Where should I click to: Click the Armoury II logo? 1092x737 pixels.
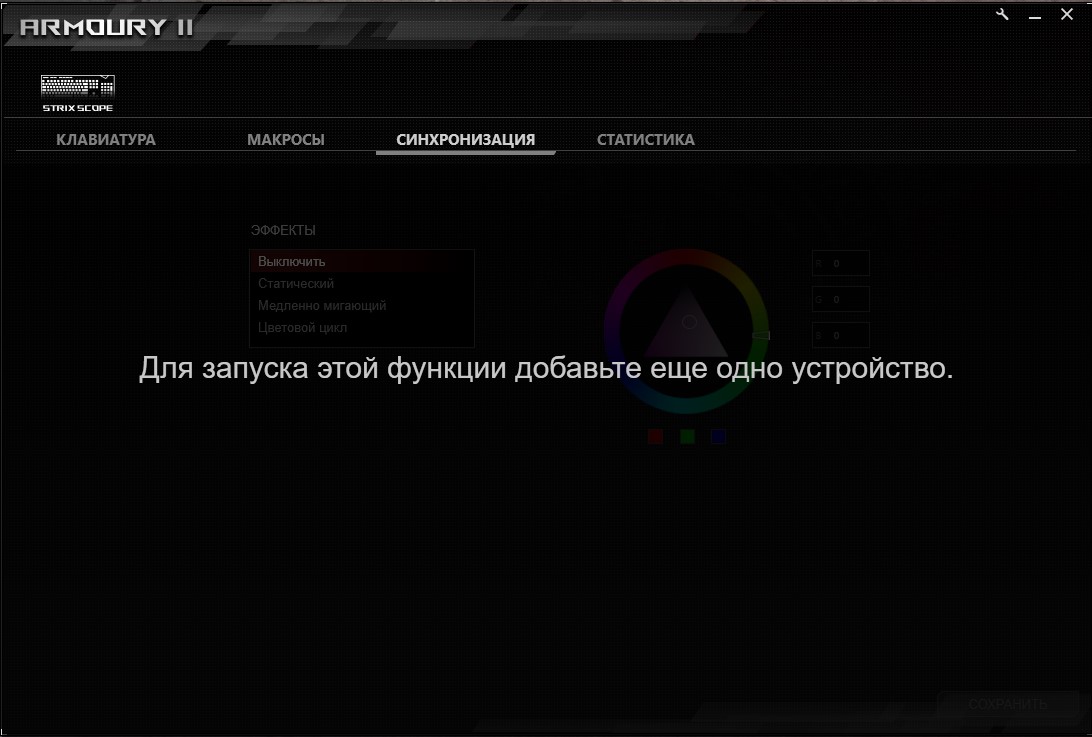pyautogui.click(x=106, y=27)
